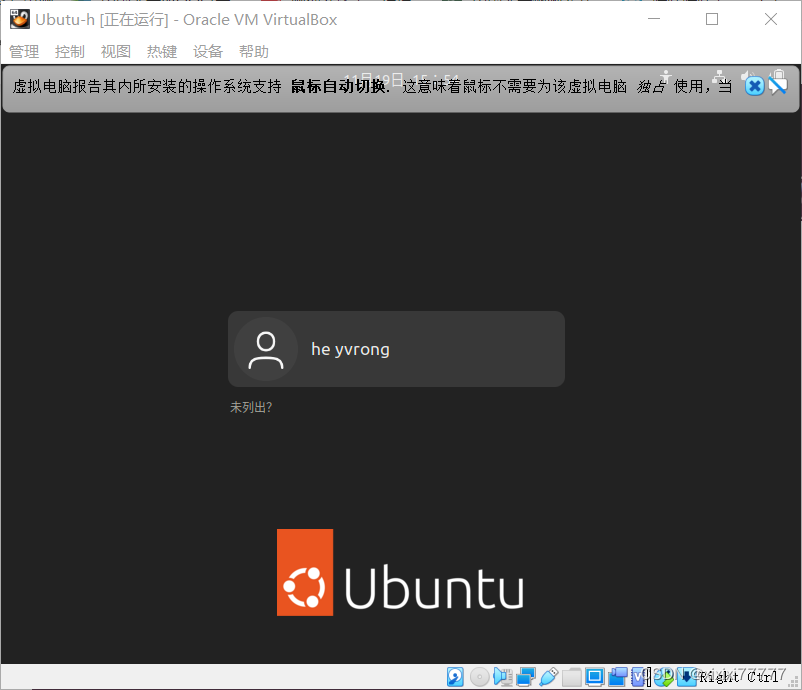
Task: Click the optical drive status icon
Action: coord(480,677)
